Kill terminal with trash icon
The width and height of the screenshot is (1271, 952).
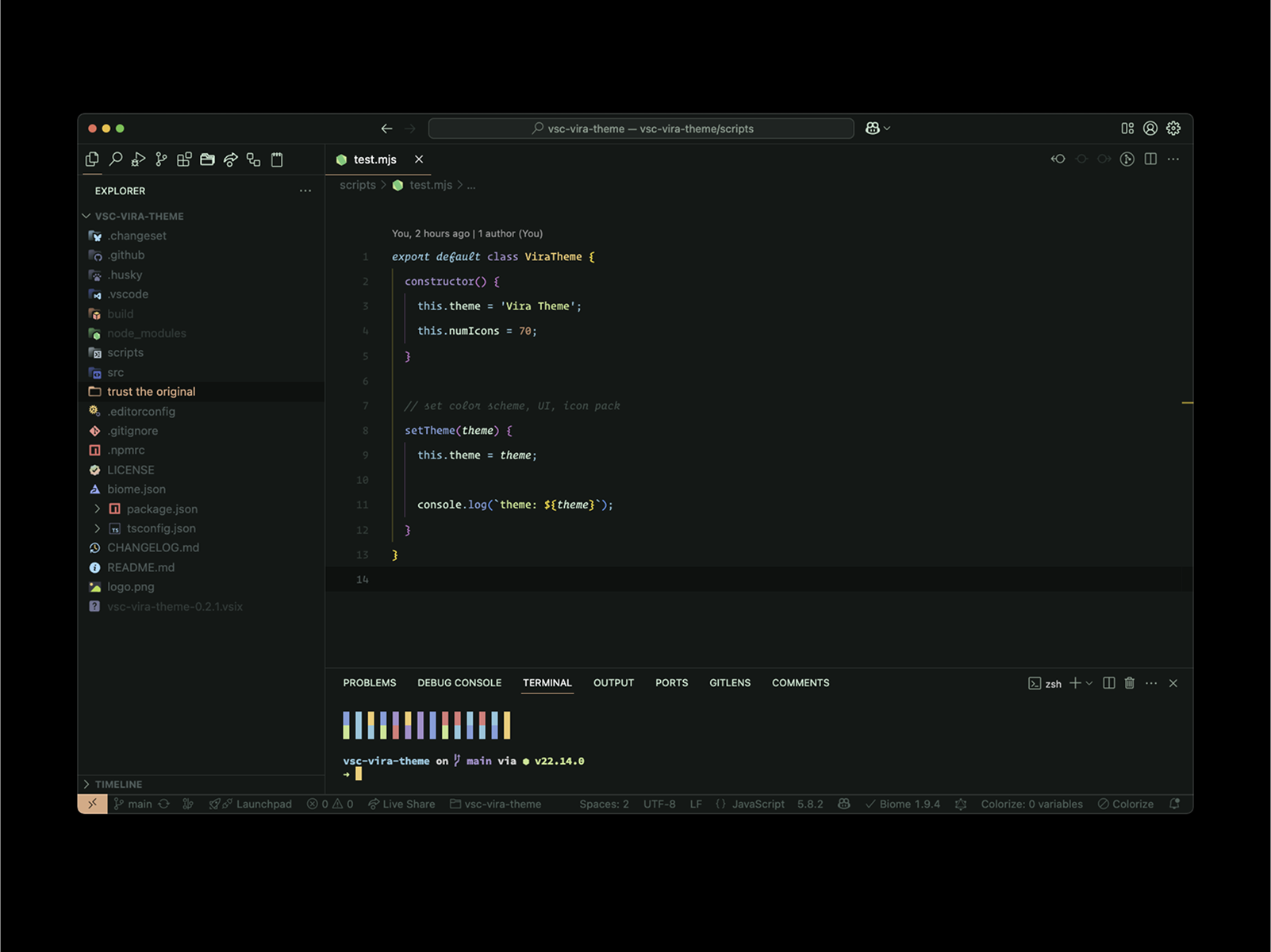pos(1130,683)
